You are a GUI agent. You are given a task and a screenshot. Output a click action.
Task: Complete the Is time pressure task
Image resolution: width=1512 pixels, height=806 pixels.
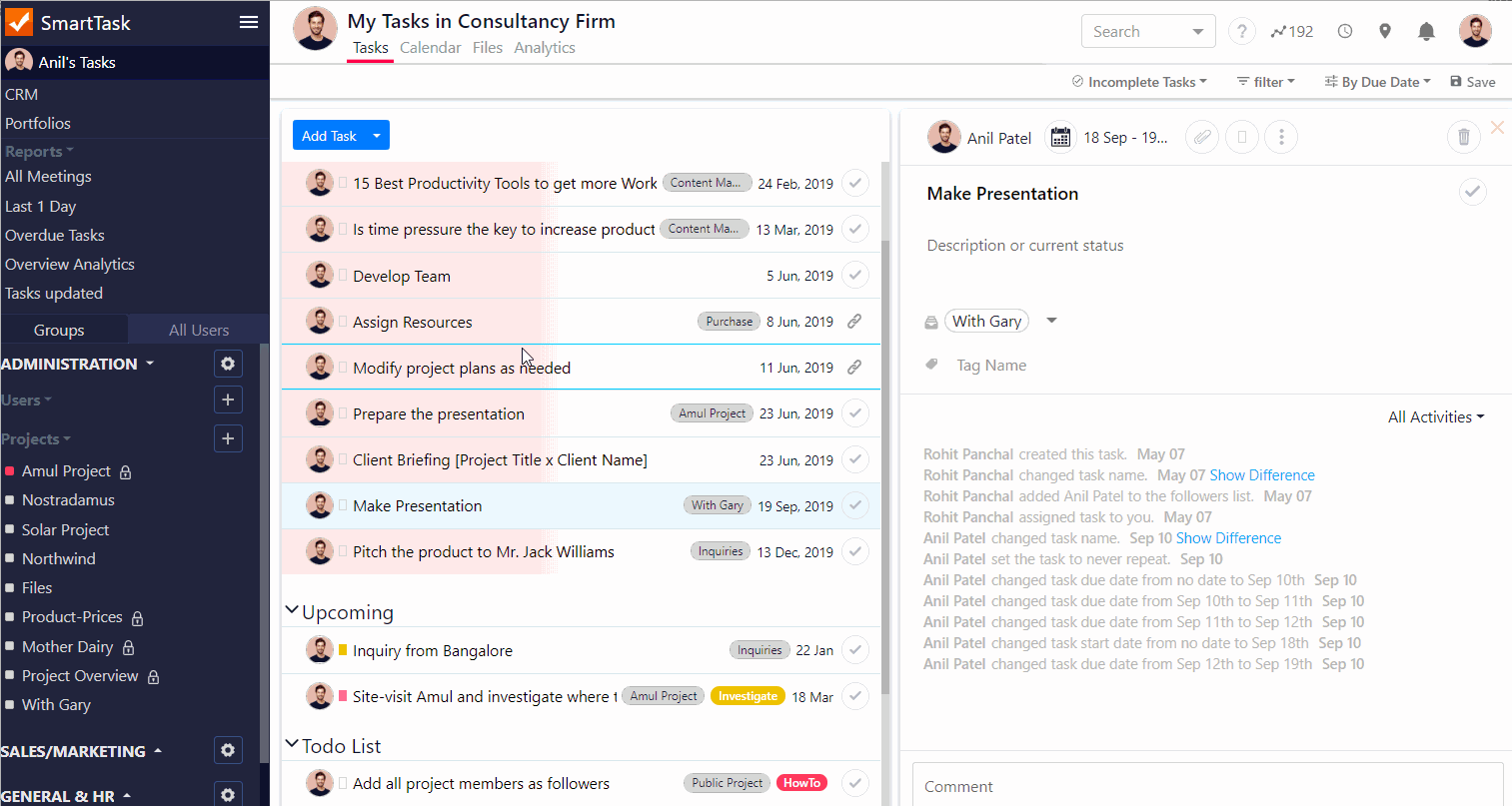click(x=854, y=229)
